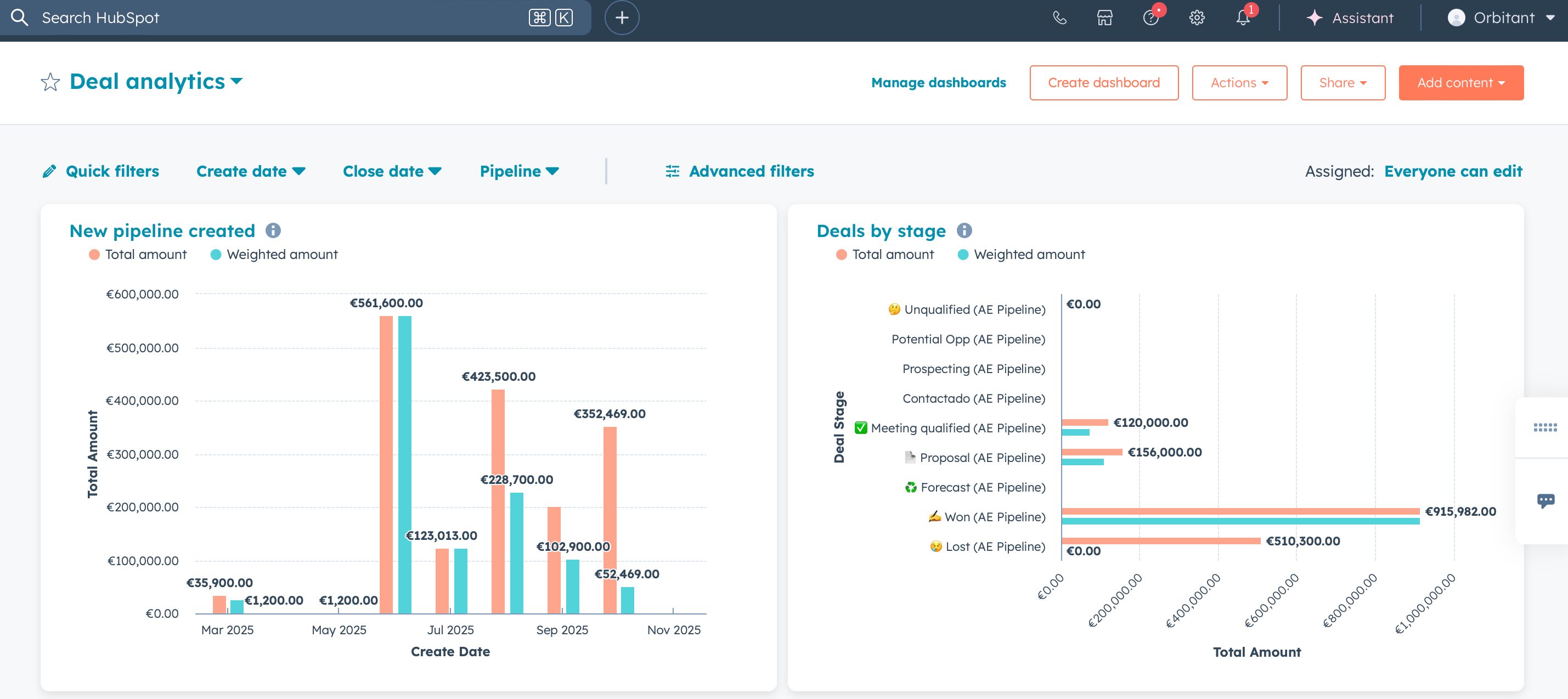The image size is (1568, 699).
Task: Open the Actions dropdown
Action: point(1239,83)
